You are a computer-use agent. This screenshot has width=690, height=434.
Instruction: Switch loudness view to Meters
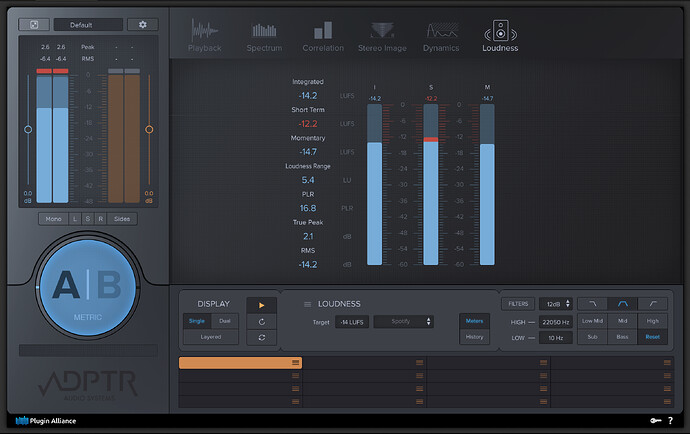(x=474, y=321)
